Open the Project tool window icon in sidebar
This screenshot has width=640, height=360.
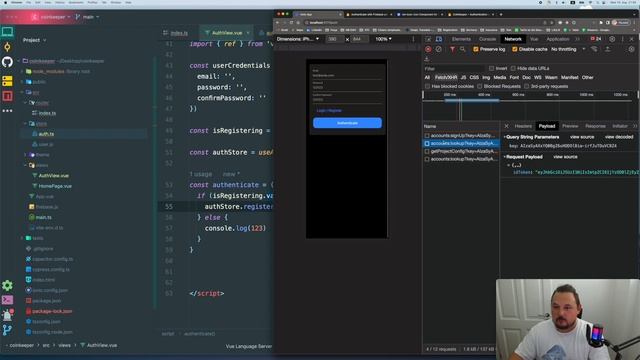pyautogui.click(x=7, y=32)
